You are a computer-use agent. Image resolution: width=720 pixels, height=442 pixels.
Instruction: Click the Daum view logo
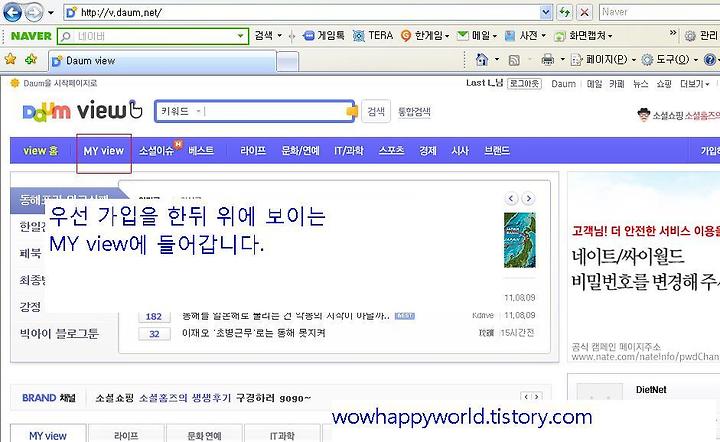pos(83,111)
